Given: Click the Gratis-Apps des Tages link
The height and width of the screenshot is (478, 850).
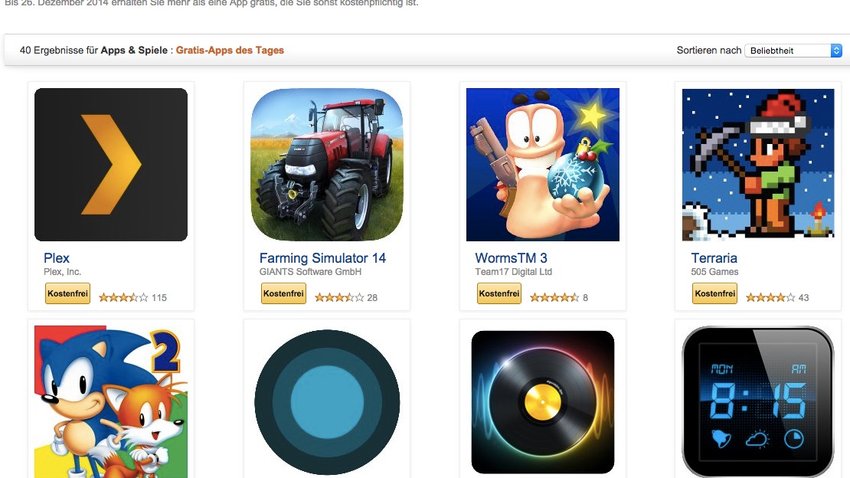Looking at the screenshot, I should coord(230,50).
